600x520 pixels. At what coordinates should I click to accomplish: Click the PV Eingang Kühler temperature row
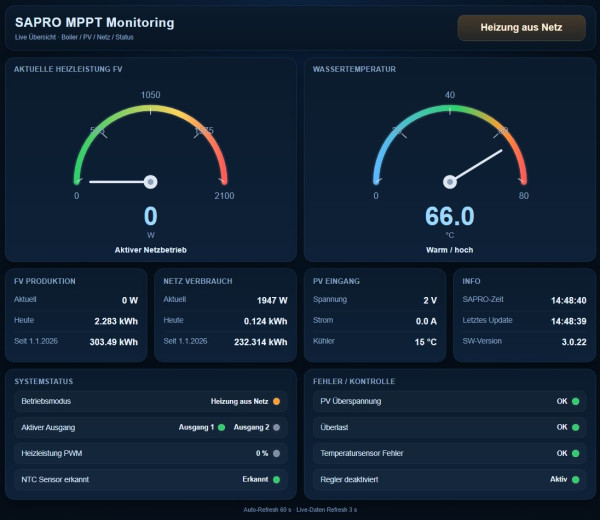click(373, 342)
